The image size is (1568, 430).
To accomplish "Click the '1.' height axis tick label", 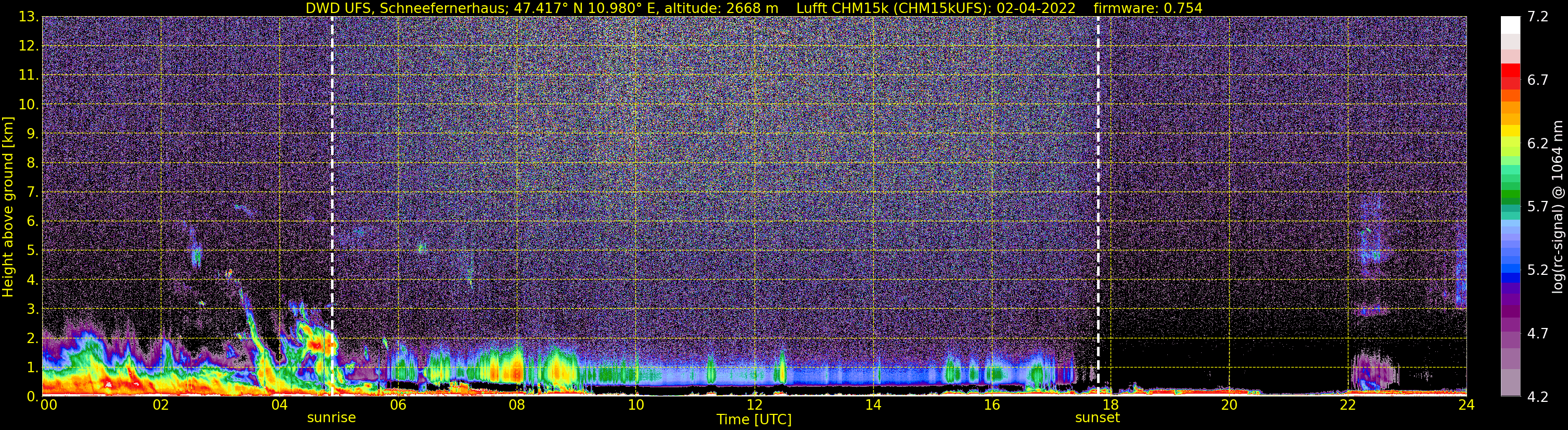I will coord(33,367).
